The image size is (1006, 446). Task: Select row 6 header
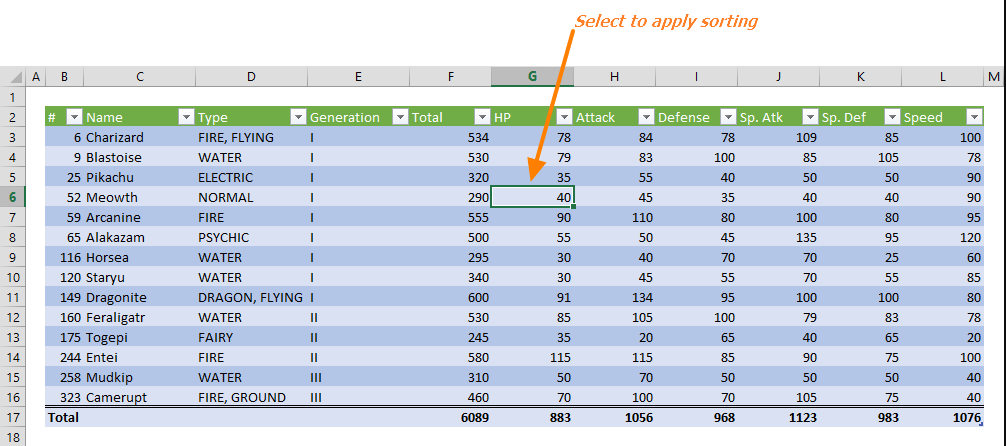(13, 197)
